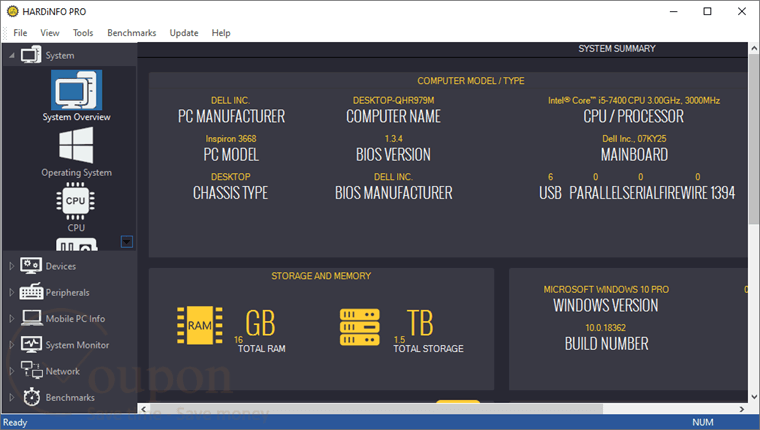Viewport: 760px width, 430px height.
Task: Click the vertical scrollbar up arrow
Action: coord(754,48)
